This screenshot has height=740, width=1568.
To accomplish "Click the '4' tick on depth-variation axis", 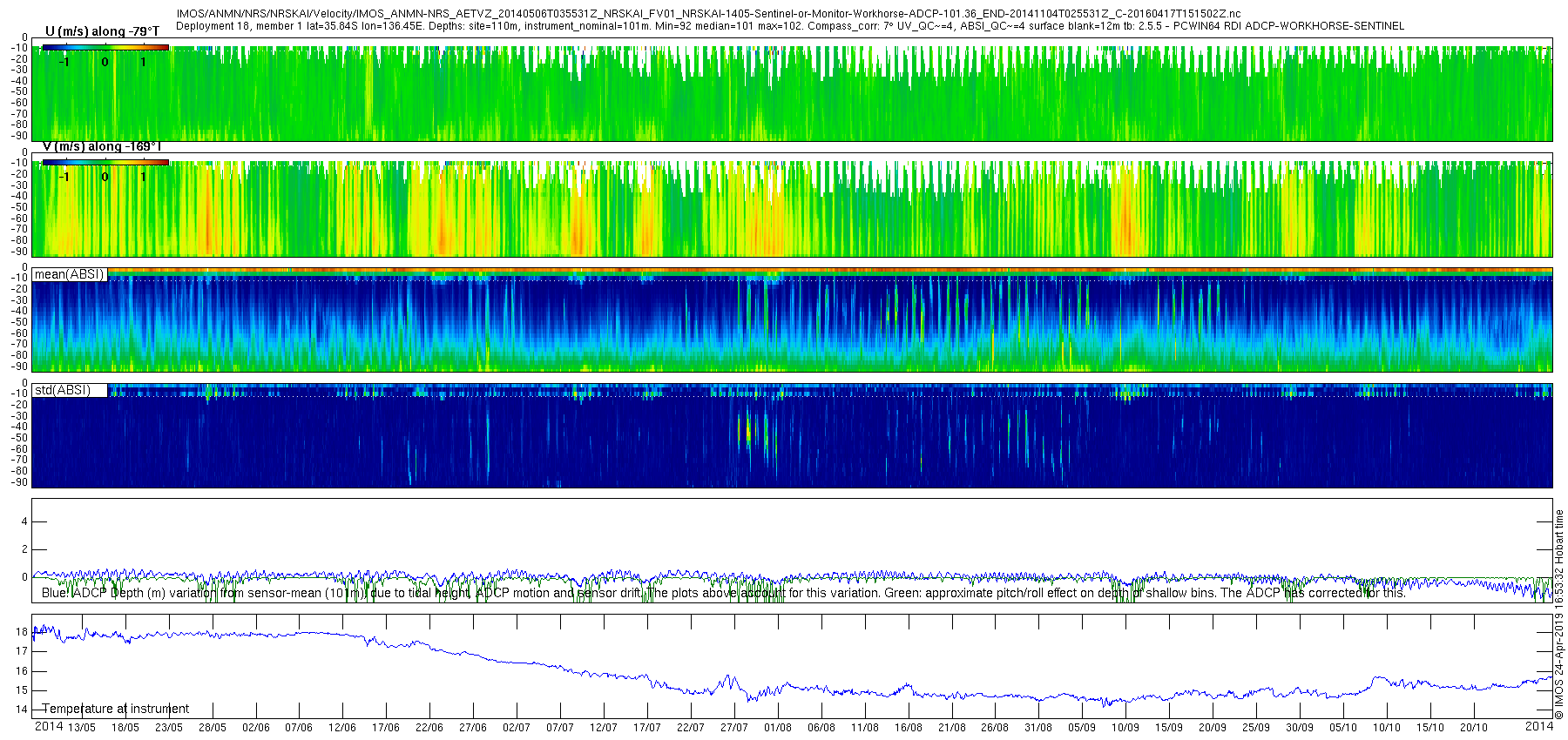I will click(x=24, y=521).
